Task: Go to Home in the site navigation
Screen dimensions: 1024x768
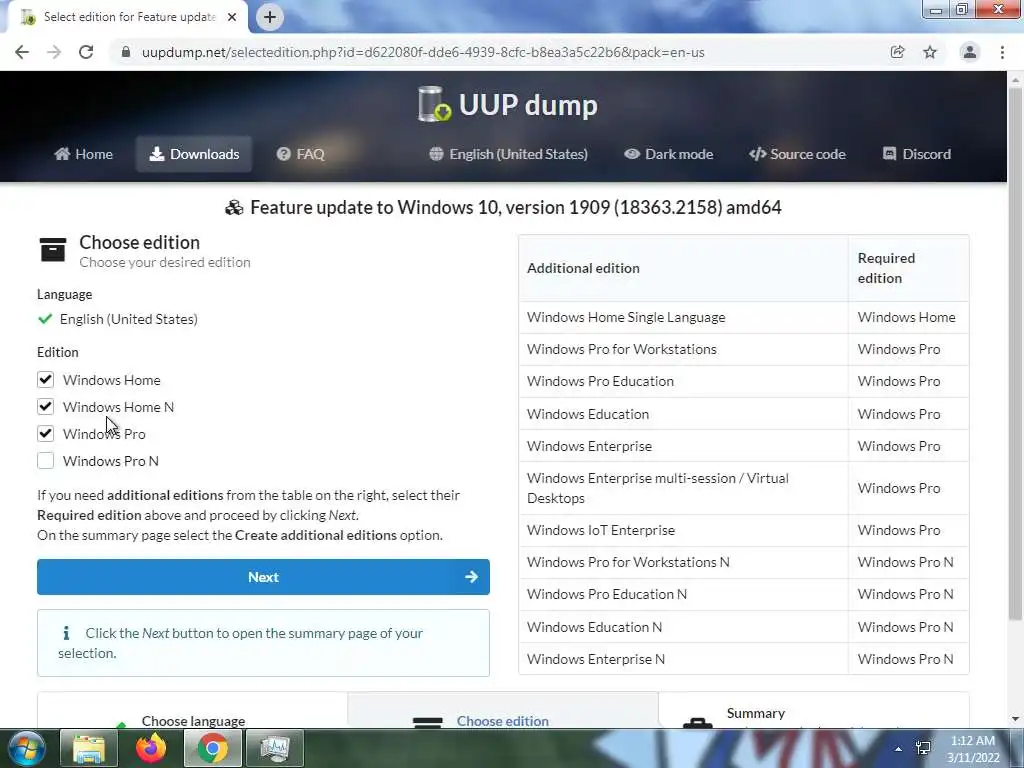Action: [x=83, y=154]
